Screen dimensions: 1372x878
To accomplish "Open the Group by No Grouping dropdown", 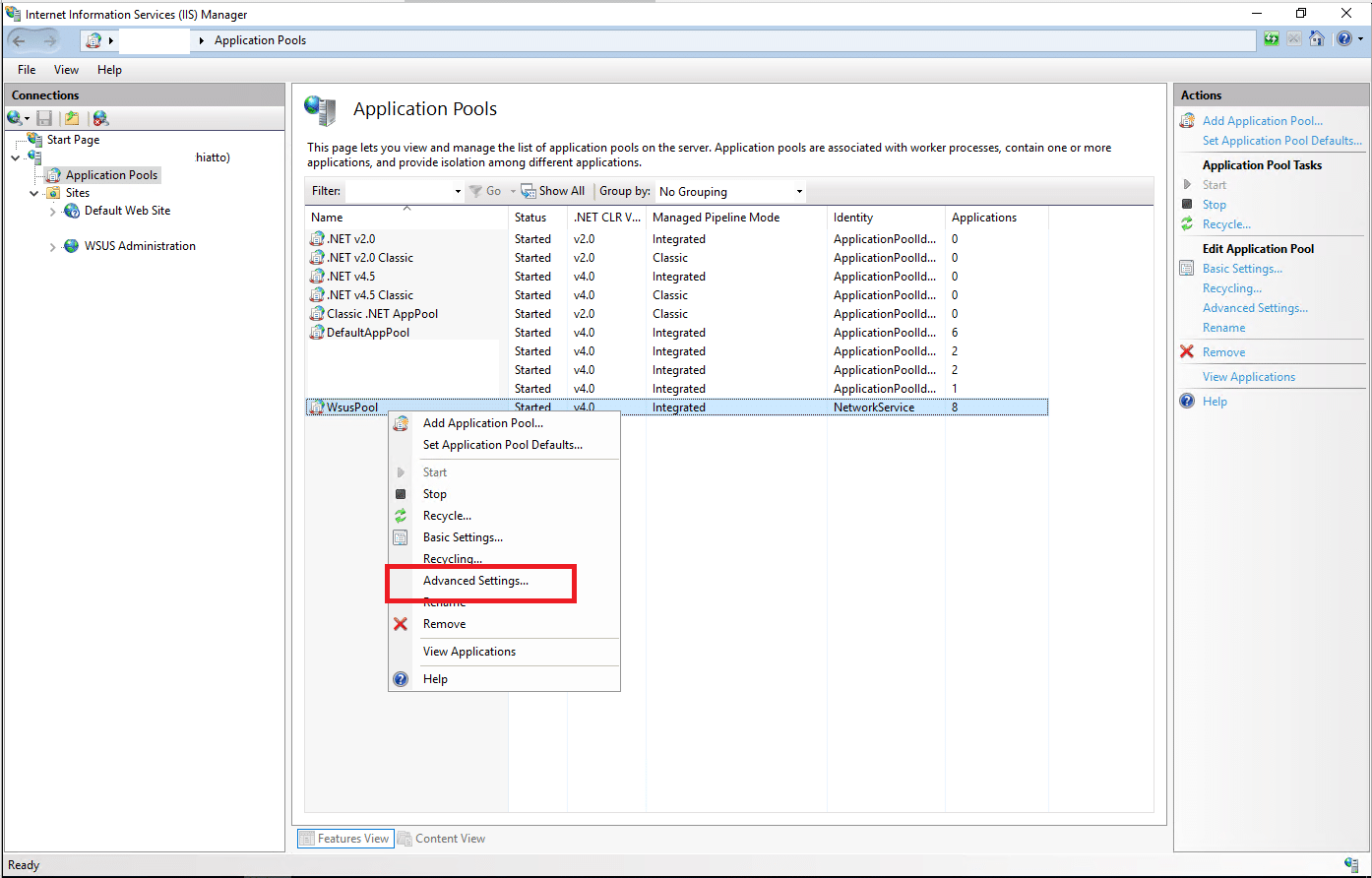I will point(799,191).
